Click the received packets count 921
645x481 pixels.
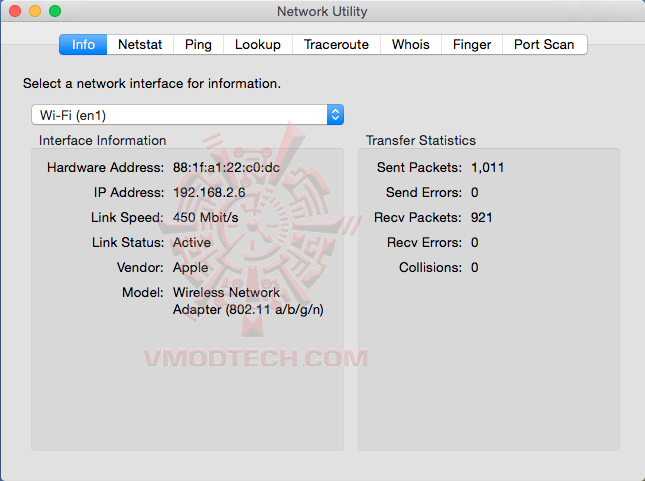pos(482,218)
